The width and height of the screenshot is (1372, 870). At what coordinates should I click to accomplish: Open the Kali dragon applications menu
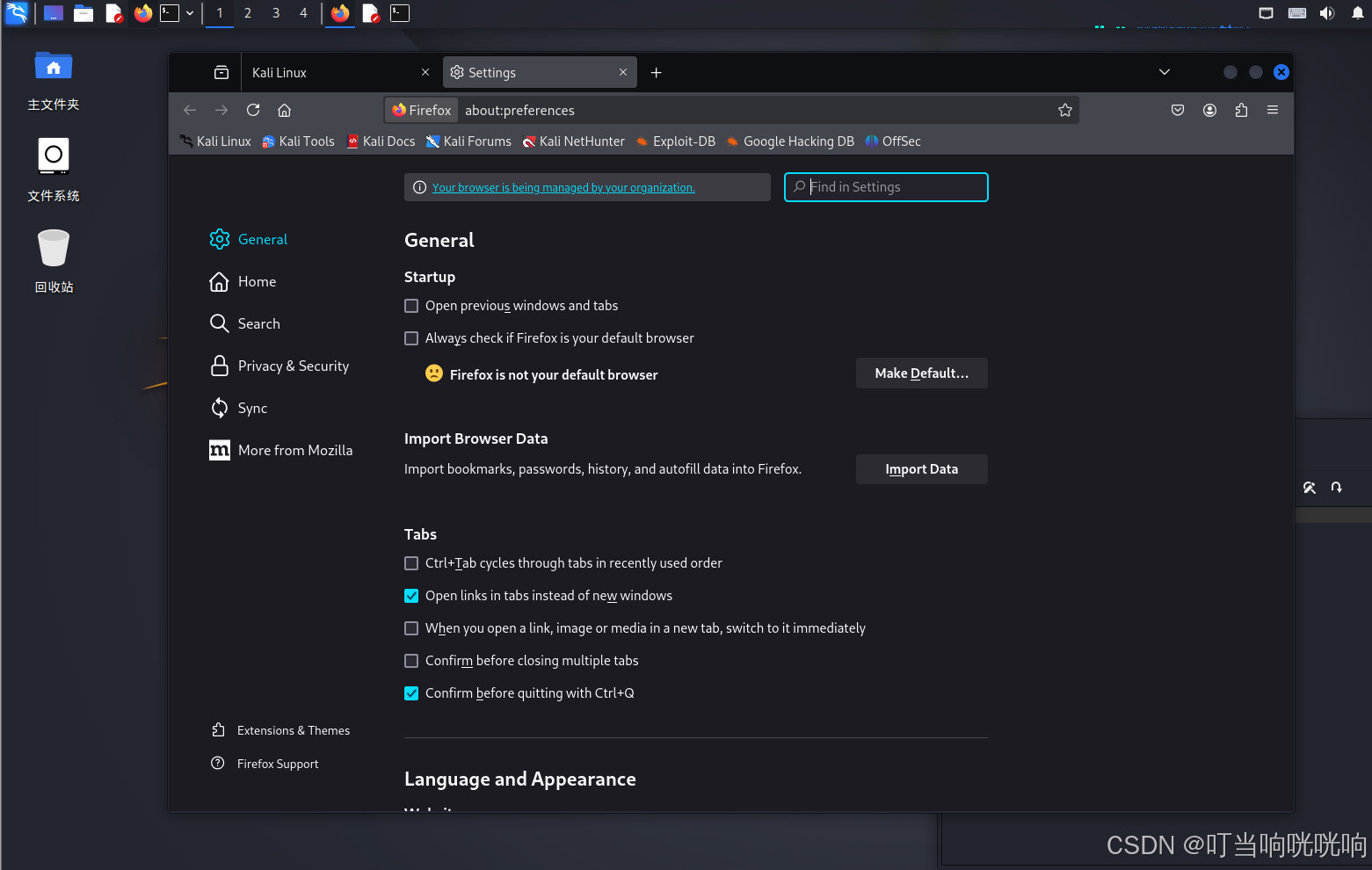coord(17,12)
